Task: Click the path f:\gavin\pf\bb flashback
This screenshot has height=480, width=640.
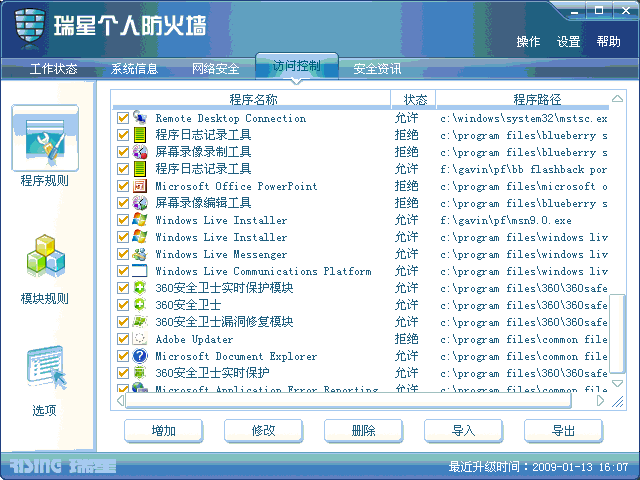Action: point(524,169)
